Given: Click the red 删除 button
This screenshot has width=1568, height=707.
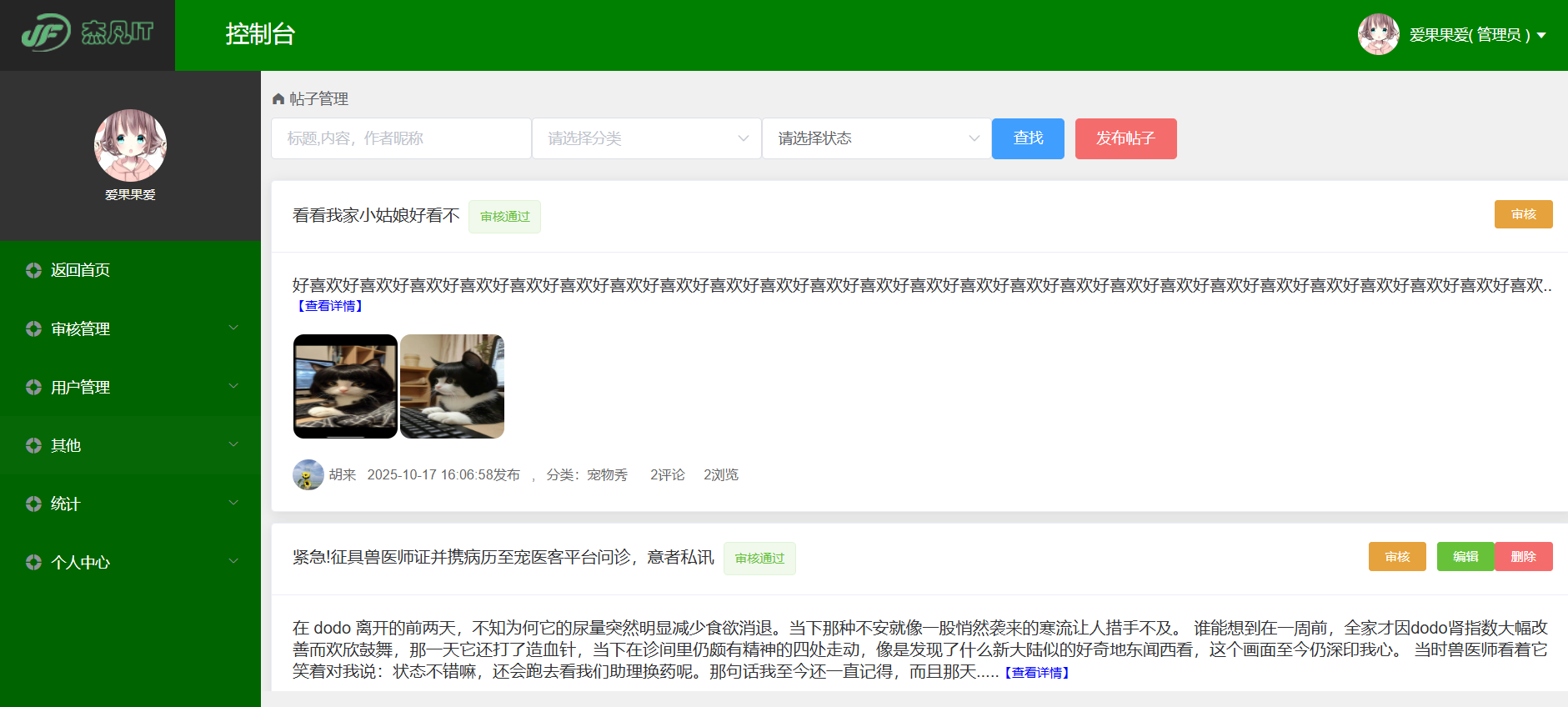Looking at the screenshot, I should pos(1523,557).
